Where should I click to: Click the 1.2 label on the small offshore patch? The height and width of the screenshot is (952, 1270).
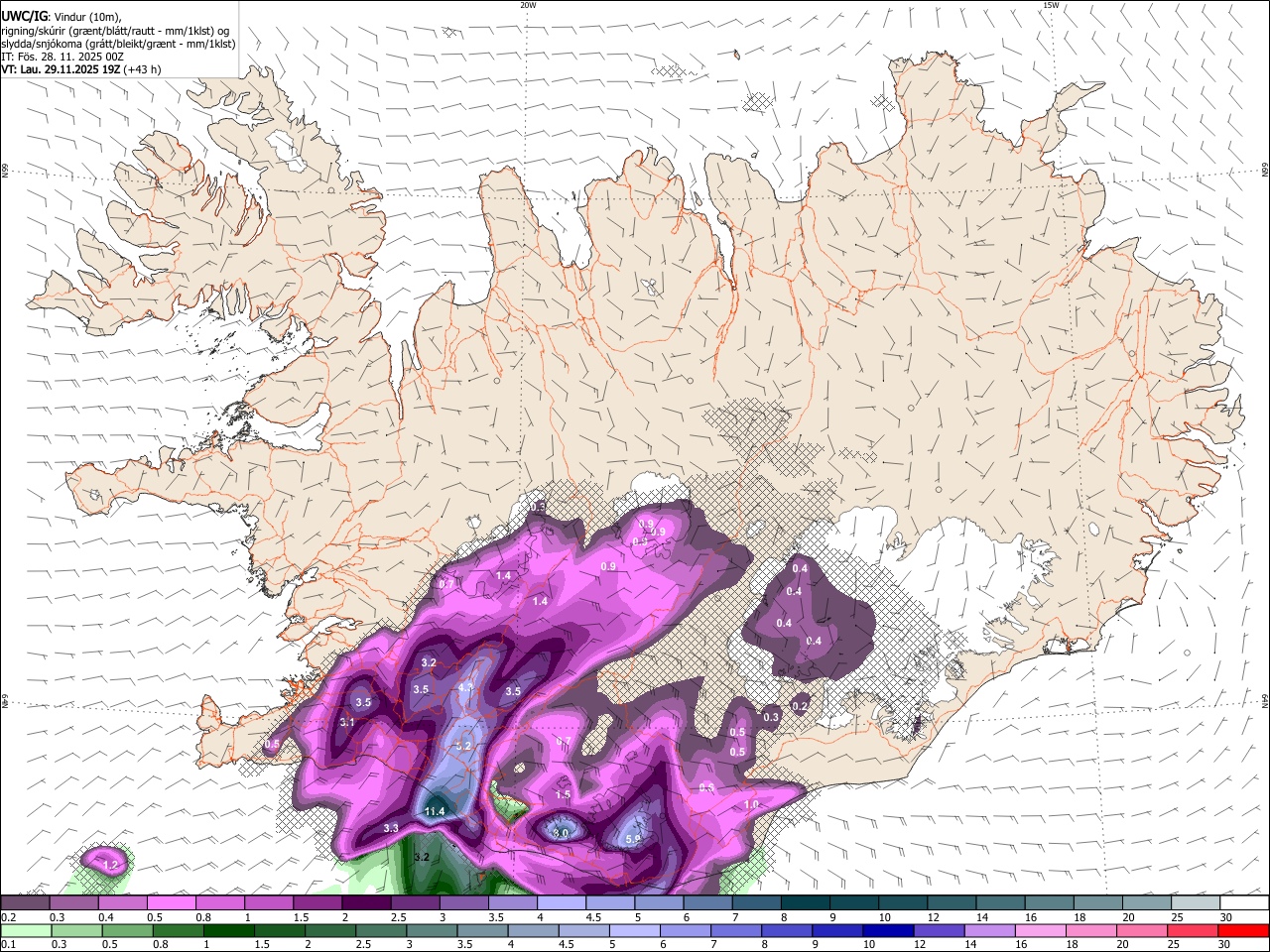[111, 866]
